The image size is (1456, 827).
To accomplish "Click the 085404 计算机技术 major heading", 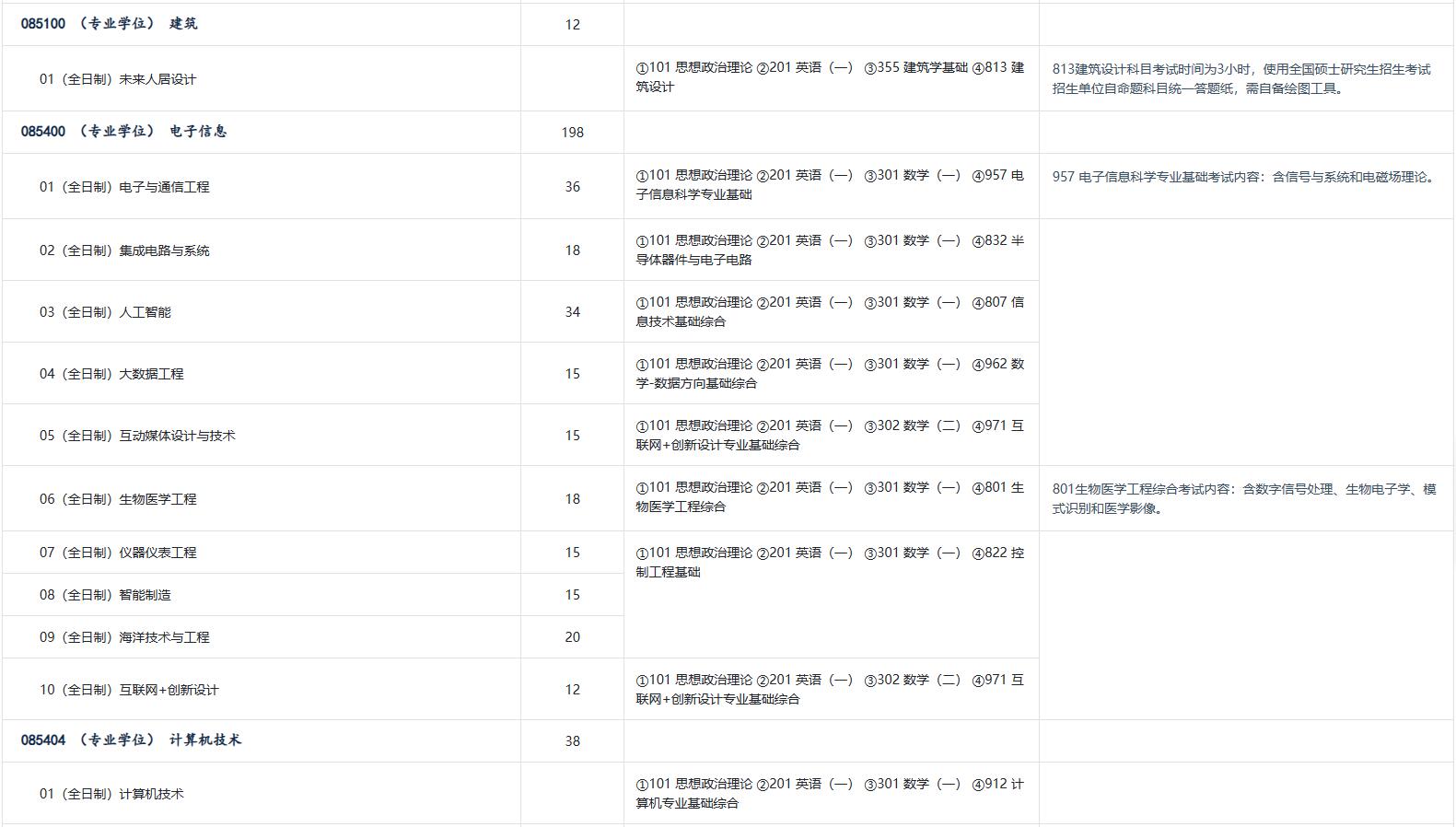I will tap(131, 740).
